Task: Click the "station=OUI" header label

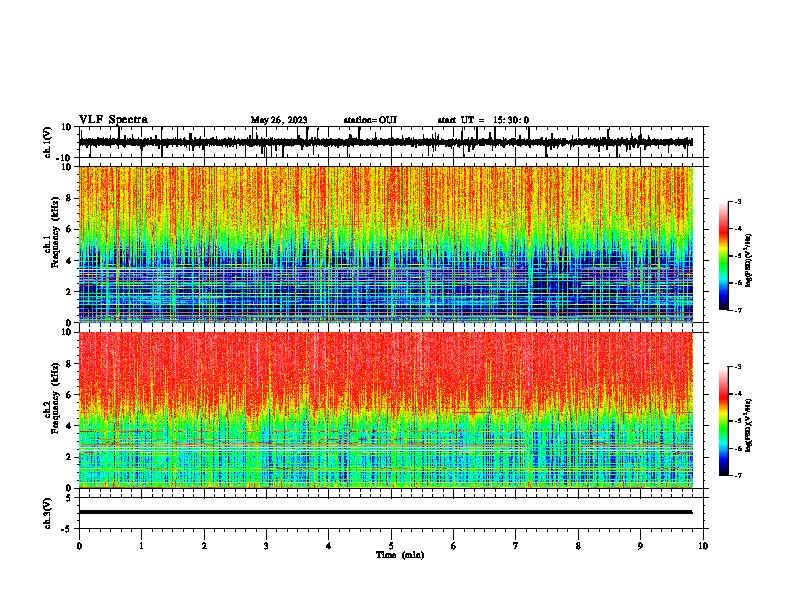Action: point(370,120)
